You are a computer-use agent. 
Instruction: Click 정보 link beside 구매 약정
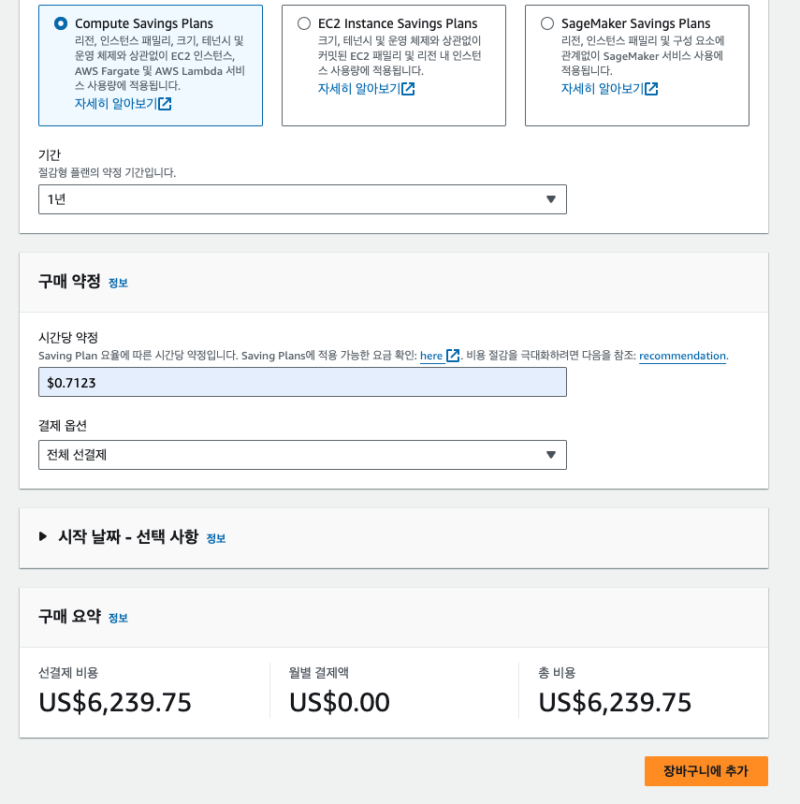tap(118, 283)
